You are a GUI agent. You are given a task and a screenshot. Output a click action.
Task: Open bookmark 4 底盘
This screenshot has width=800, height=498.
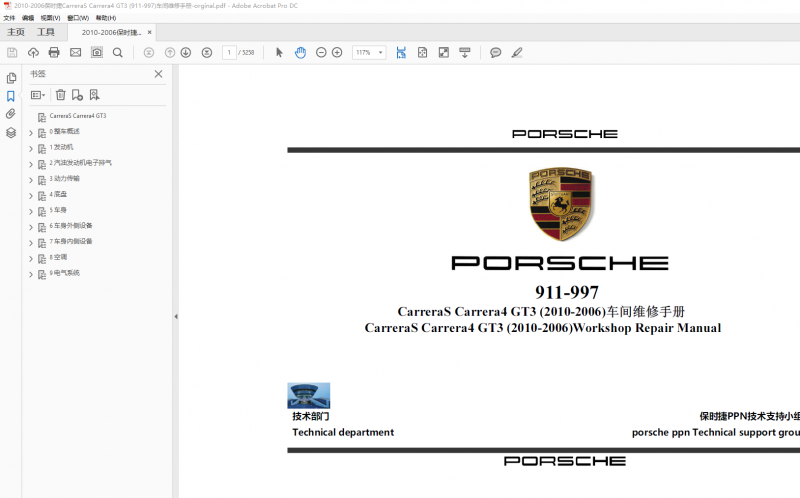point(58,194)
